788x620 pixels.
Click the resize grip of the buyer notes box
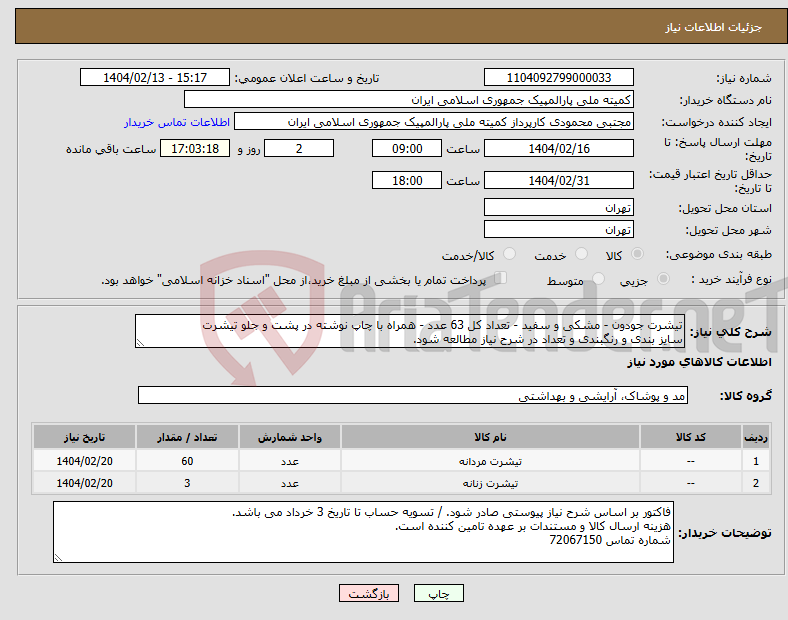pos(58,557)
